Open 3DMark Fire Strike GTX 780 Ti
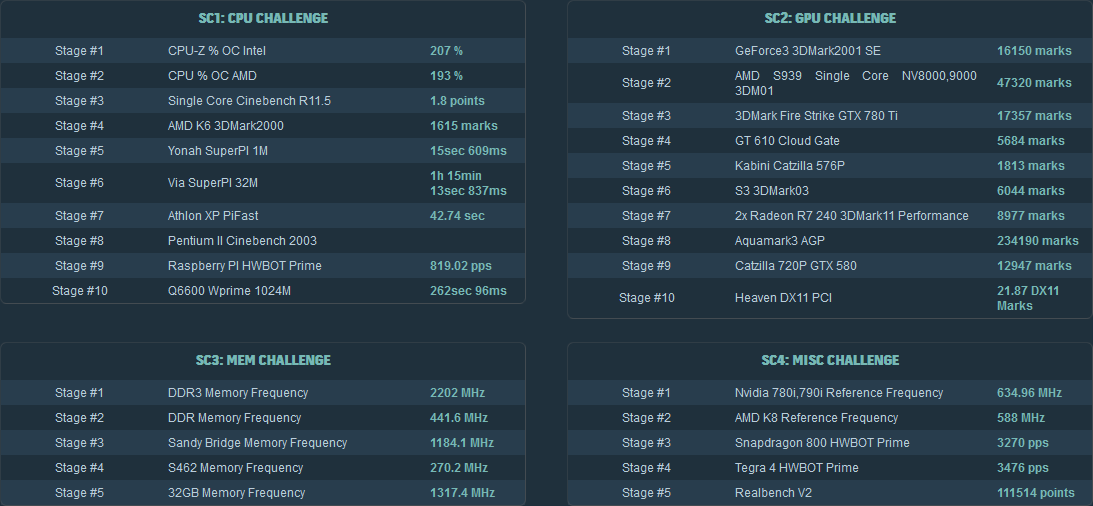Viewport: 1093px width, 506px height. tap(816, 116)
